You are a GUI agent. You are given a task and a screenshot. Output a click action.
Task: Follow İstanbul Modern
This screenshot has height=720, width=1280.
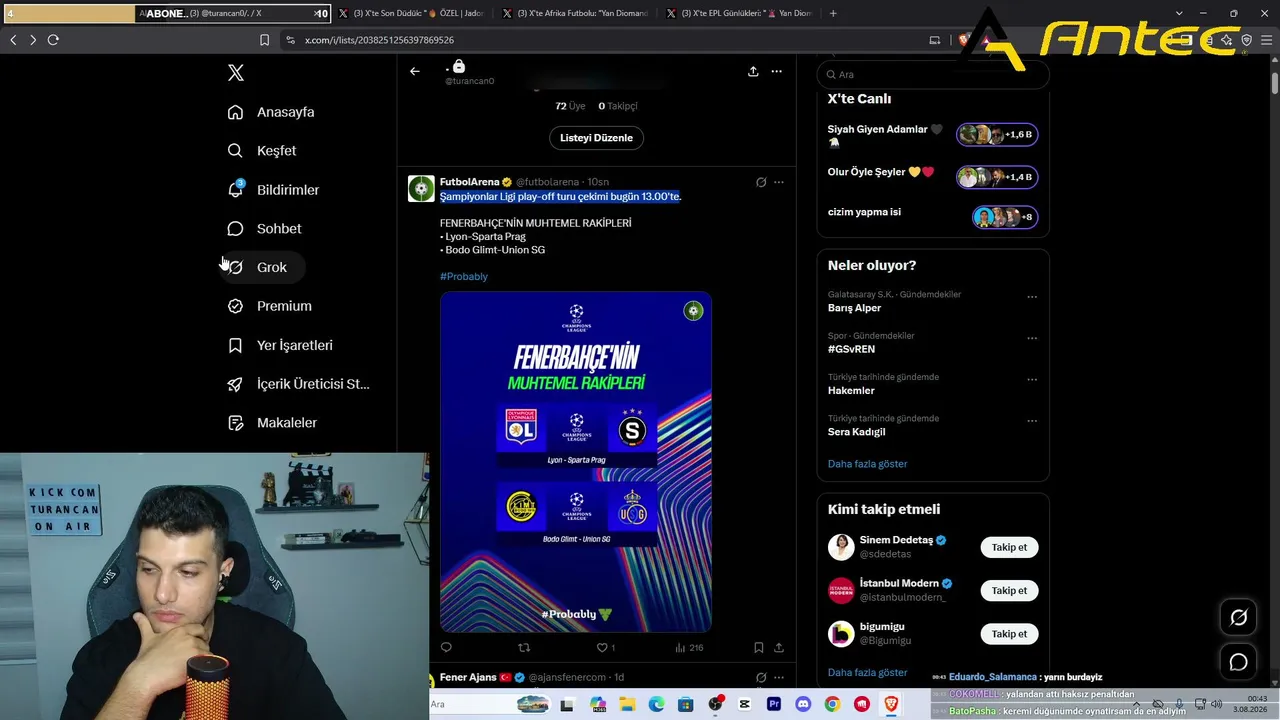pyautogui.click(x=1009, y=590)
